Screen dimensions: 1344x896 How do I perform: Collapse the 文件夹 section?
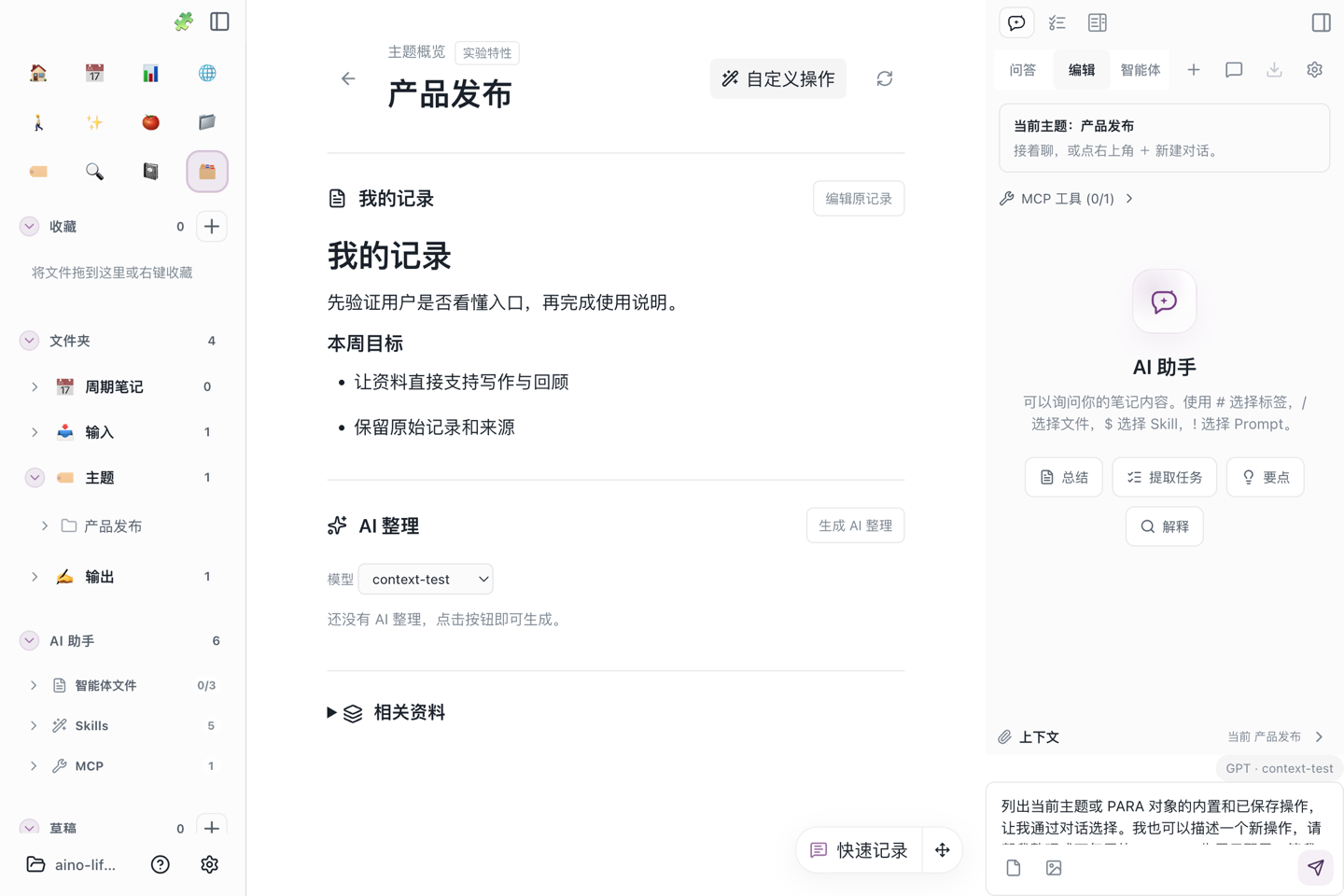pos(30,341)
